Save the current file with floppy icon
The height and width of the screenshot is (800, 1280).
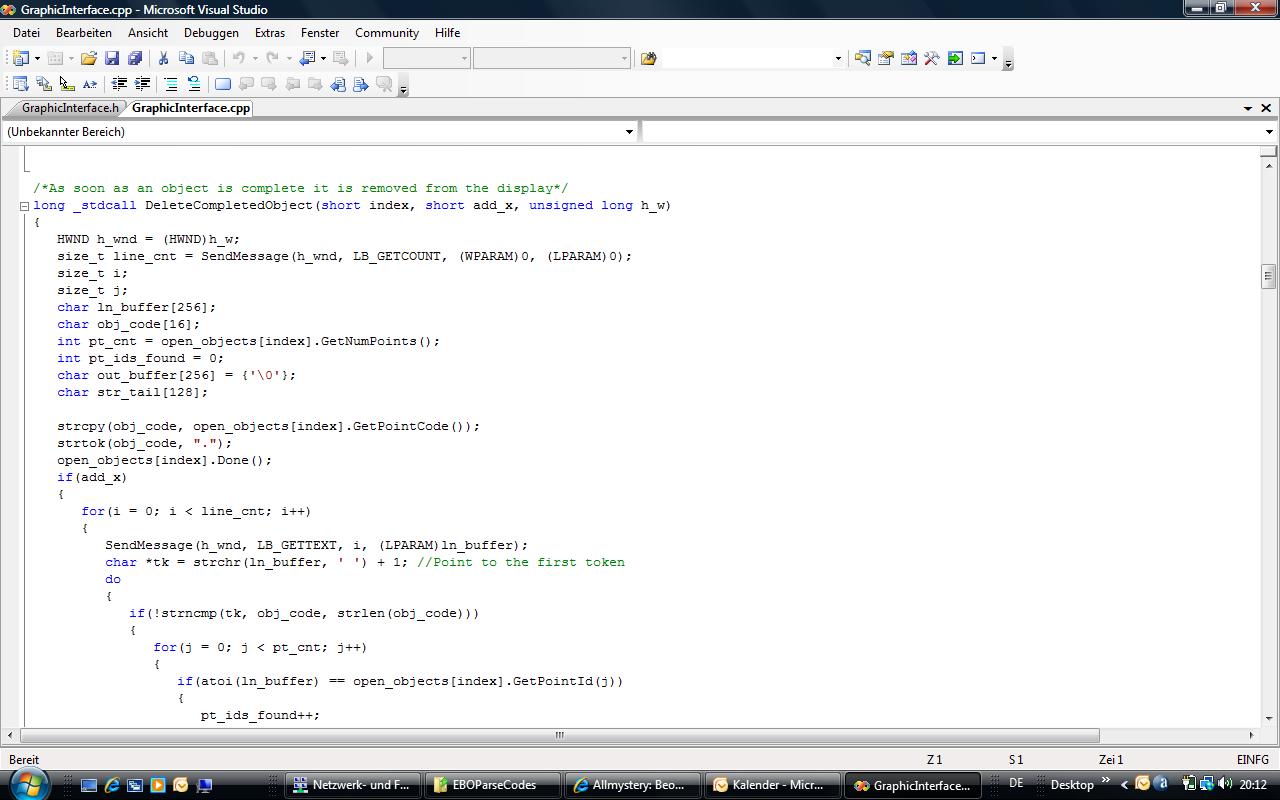[x=112, y=58]
